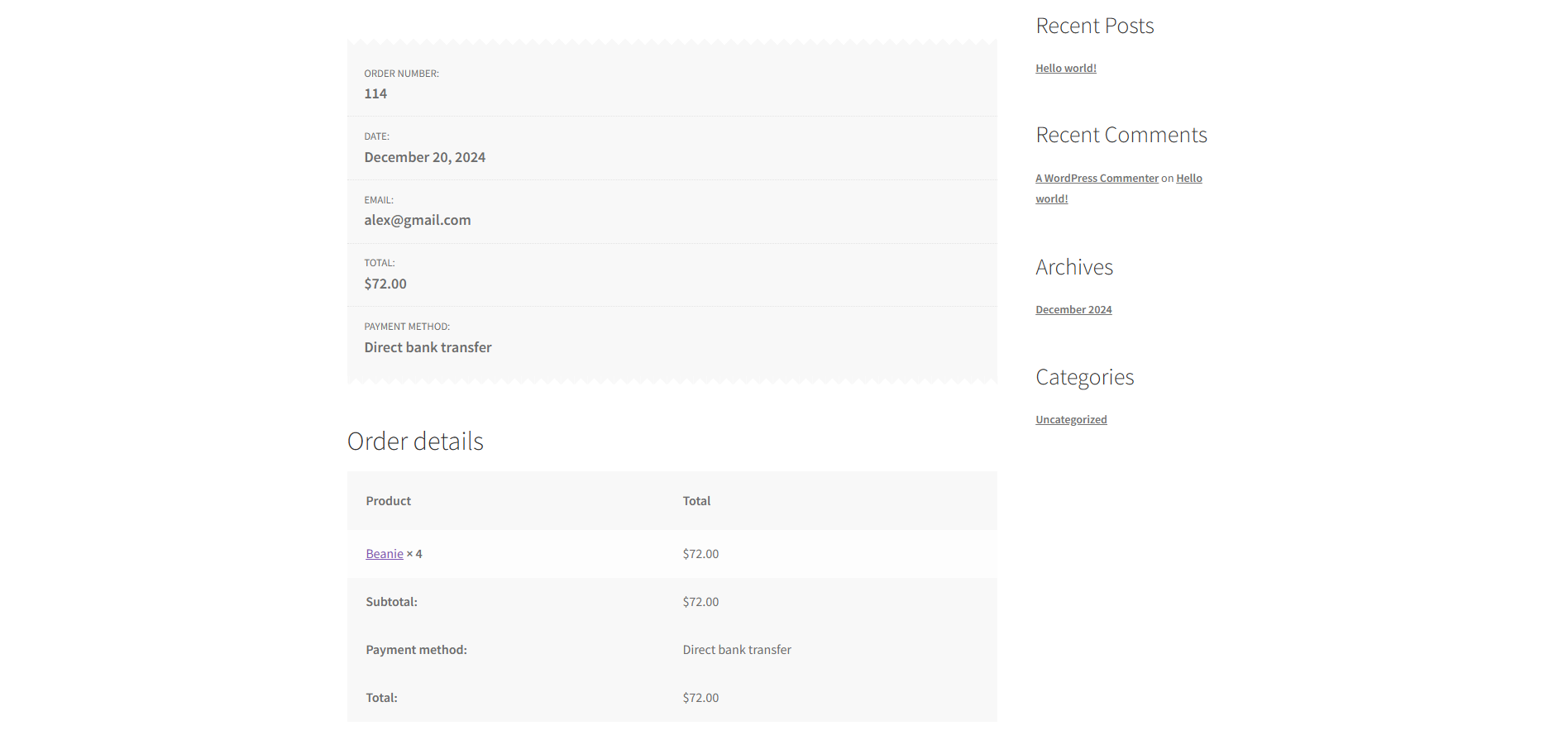Click the Product column header

388,501
